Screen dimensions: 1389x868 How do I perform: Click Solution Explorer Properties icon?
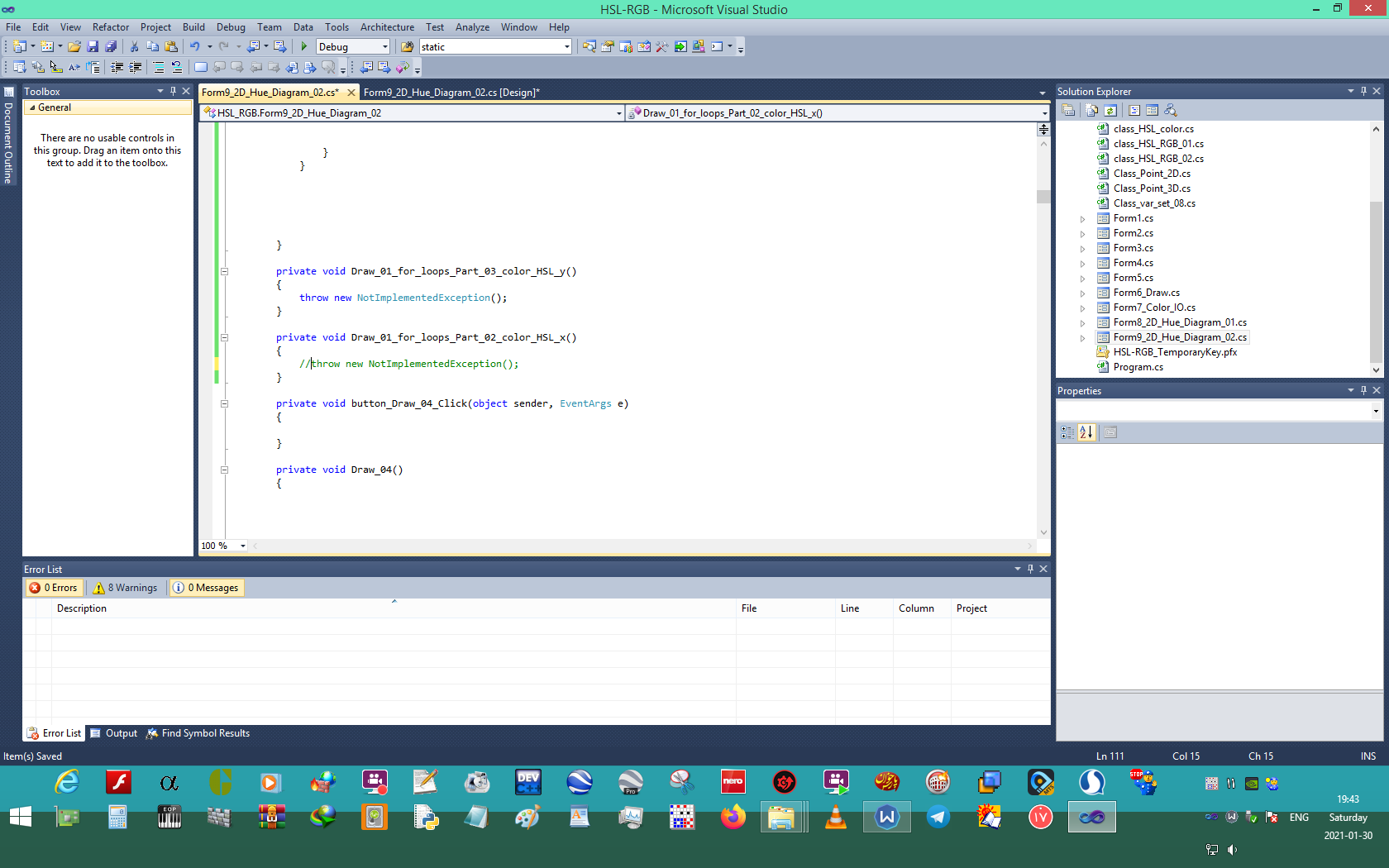[1068, 110]
